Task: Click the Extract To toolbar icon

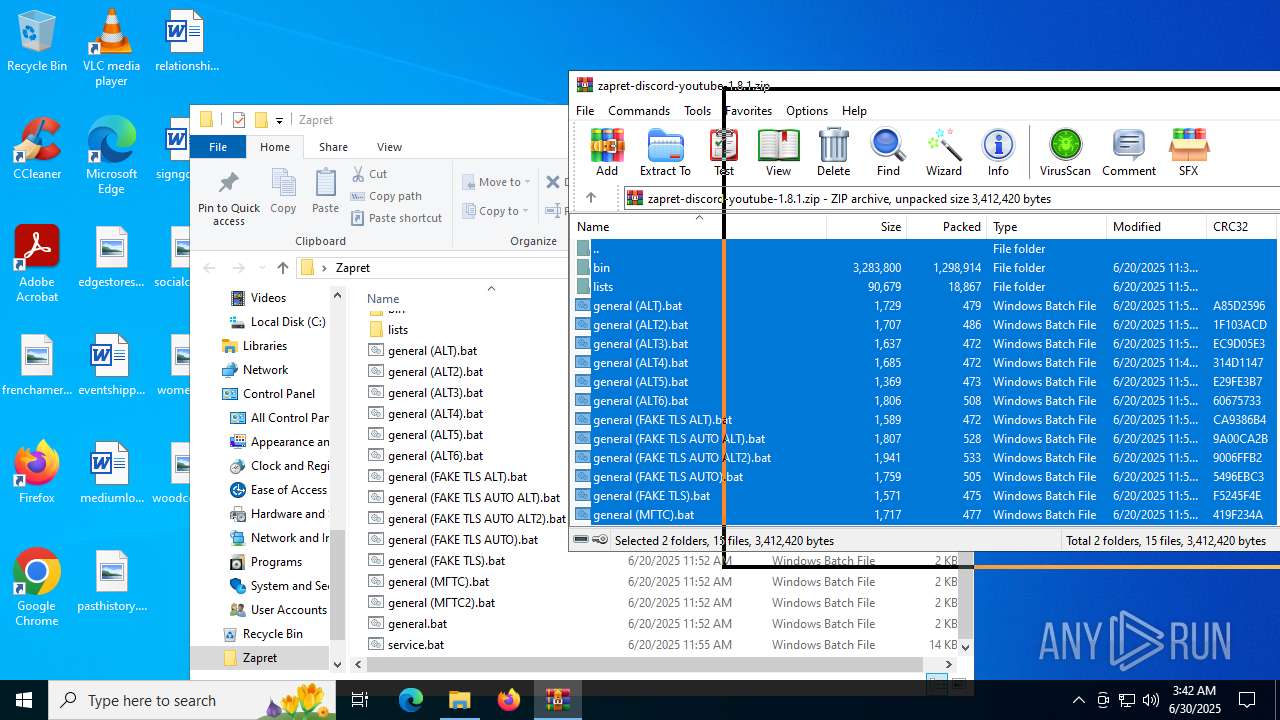Action: (x=665, y=152)
